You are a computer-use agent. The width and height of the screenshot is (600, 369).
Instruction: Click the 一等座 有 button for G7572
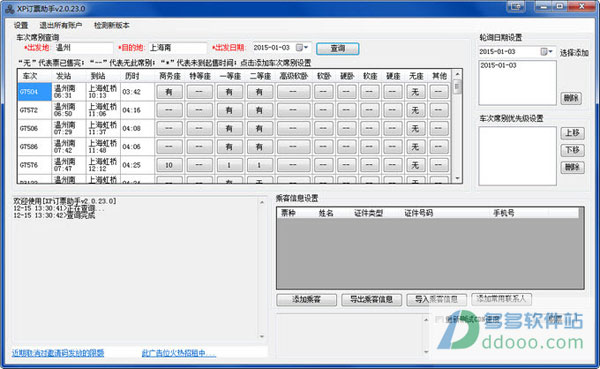tap(229, 110)
